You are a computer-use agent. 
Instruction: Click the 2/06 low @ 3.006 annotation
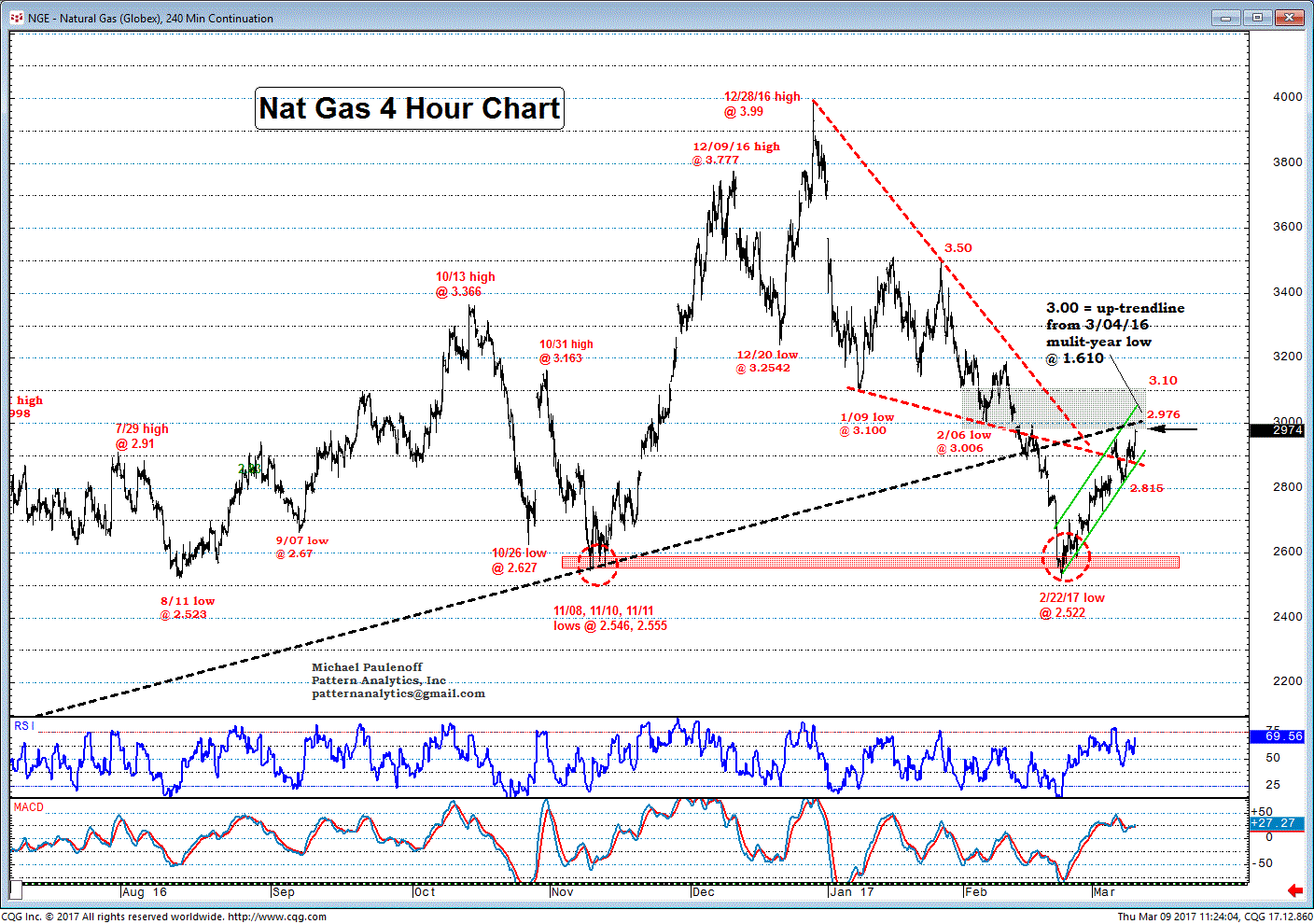coord(963,441)
